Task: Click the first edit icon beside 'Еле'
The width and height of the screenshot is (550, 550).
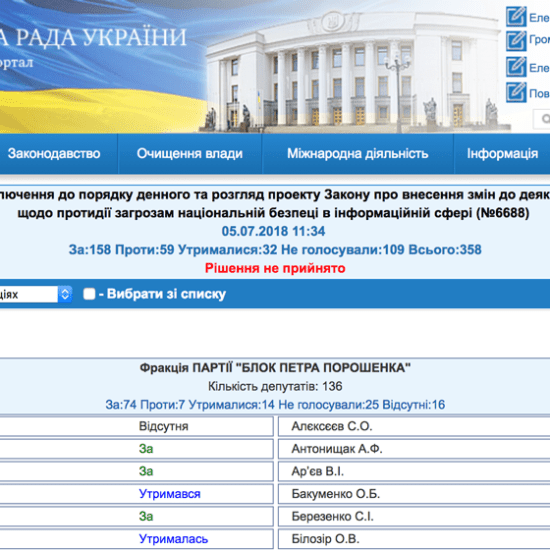Action: pos(516,16)
